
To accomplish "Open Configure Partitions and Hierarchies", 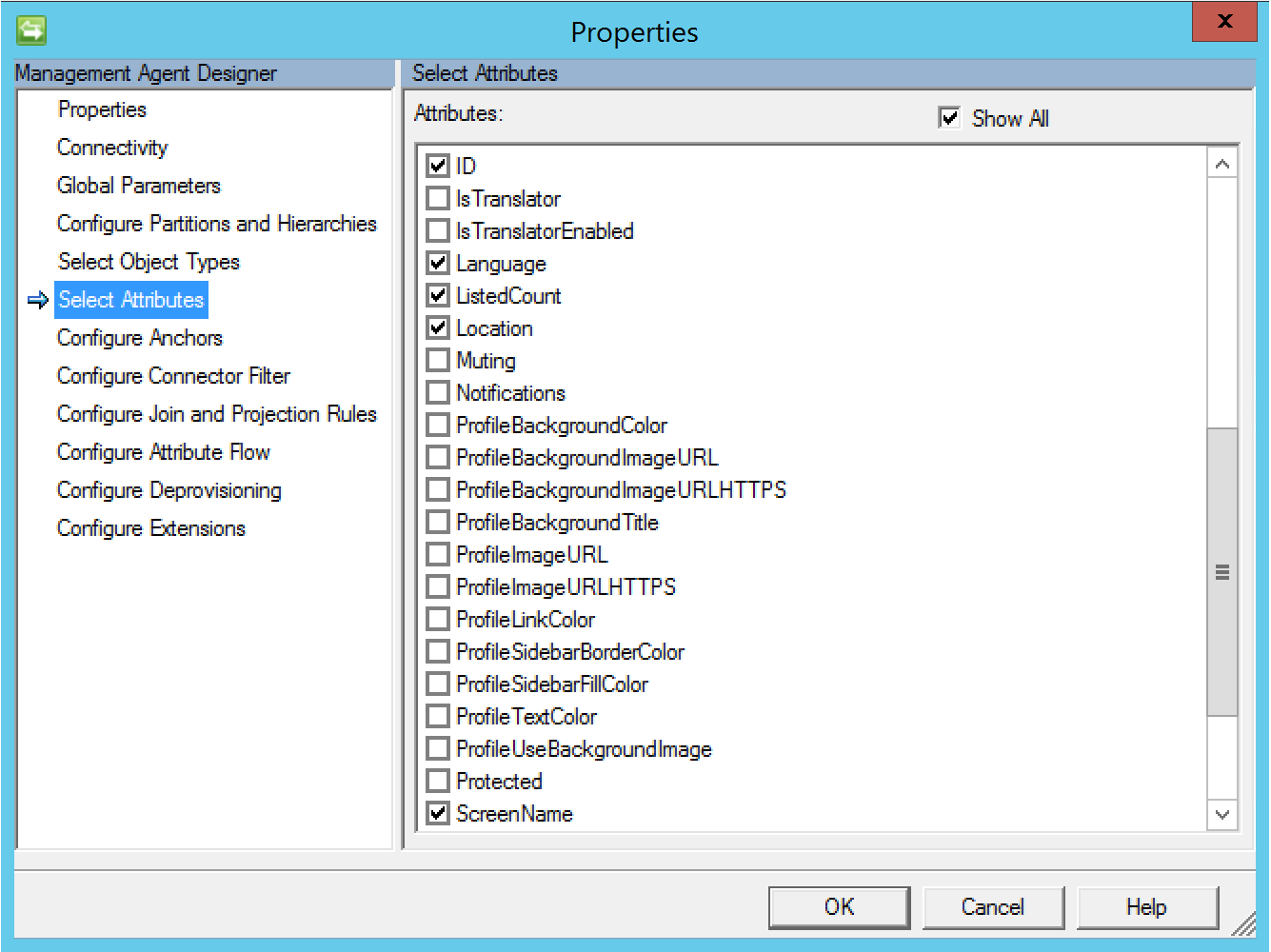I will tap(217, 224).
